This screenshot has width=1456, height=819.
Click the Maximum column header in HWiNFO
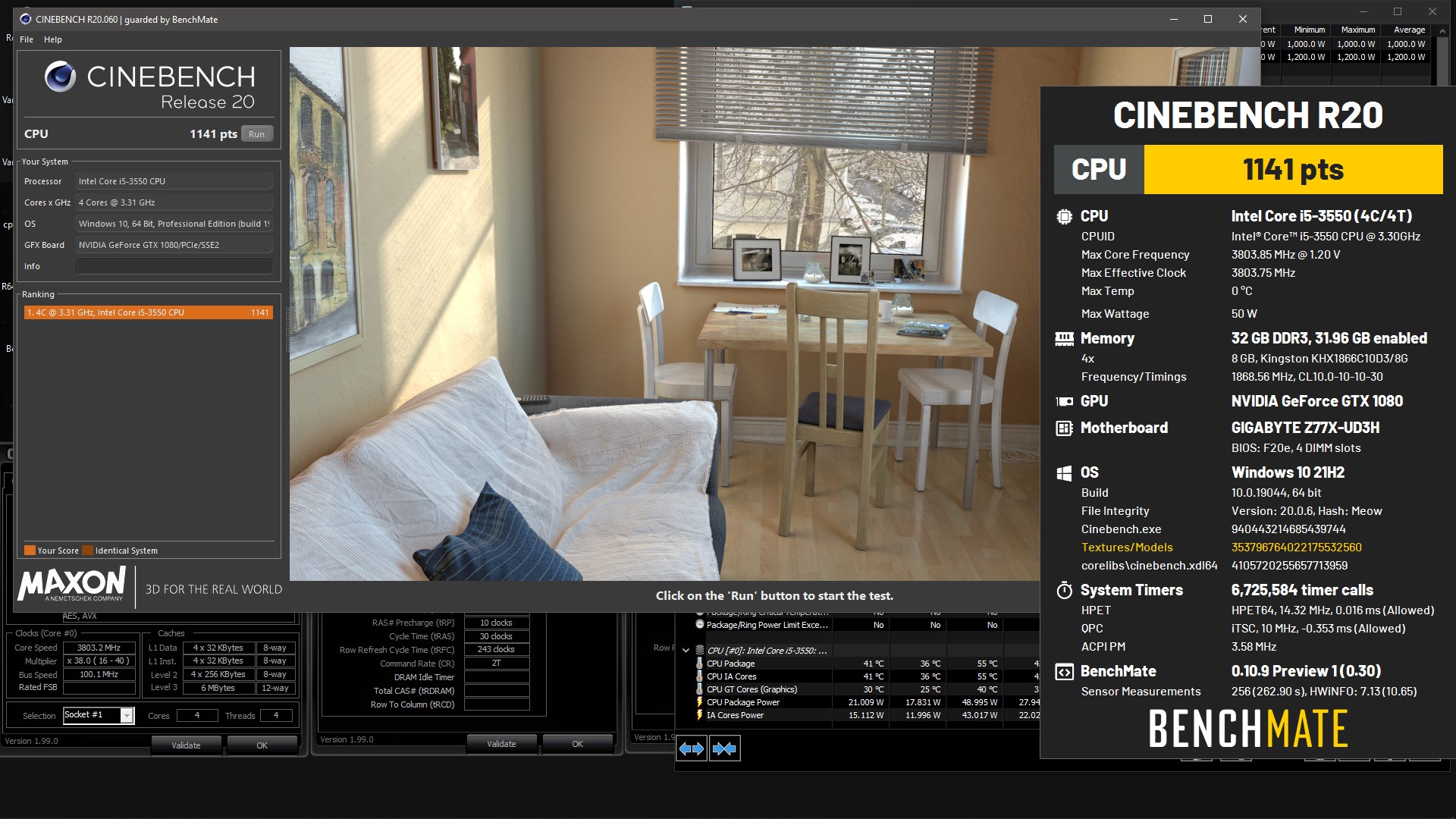[x=1358, y=30]
